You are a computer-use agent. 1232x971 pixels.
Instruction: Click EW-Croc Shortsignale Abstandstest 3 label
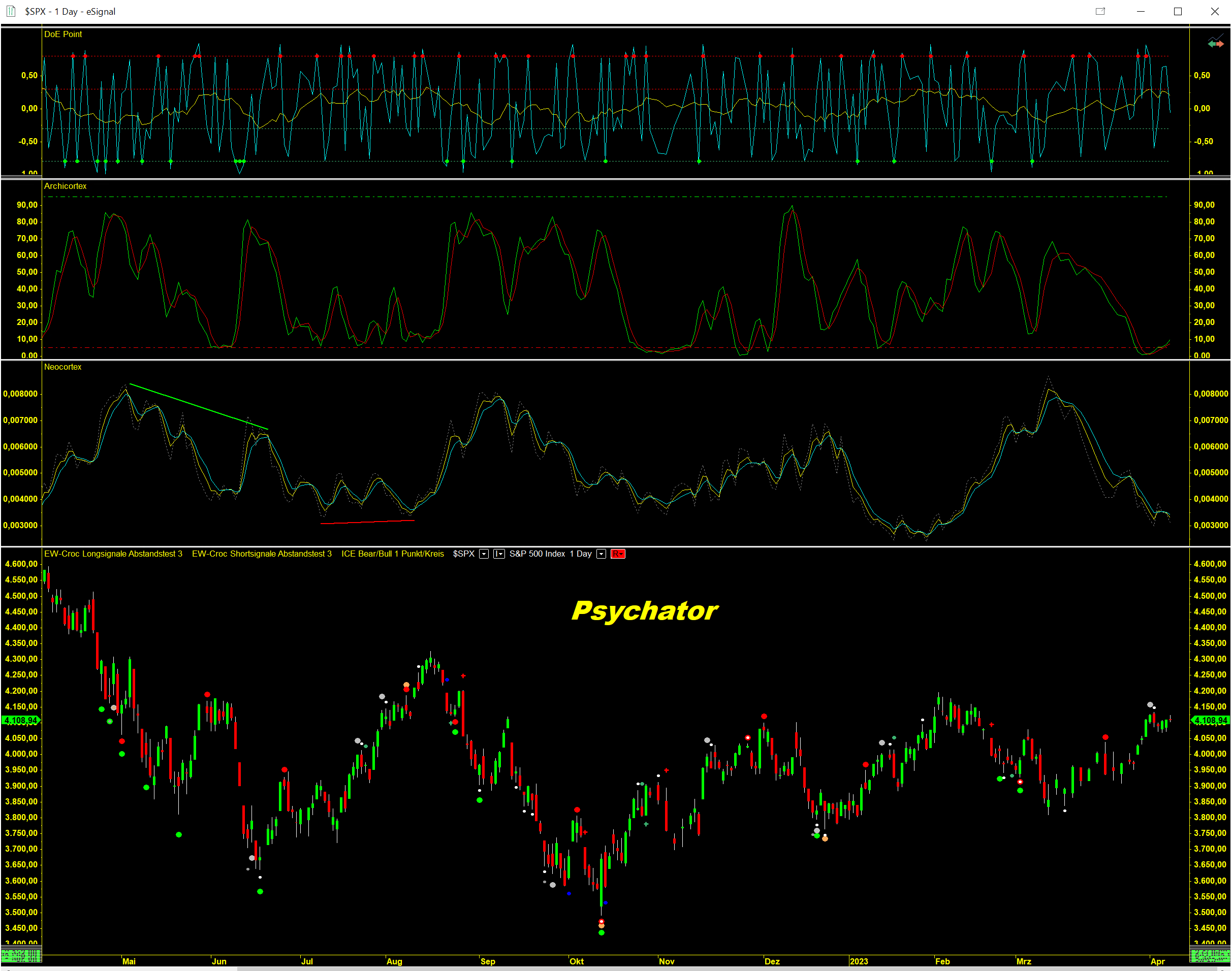click(x=262, y=554)
